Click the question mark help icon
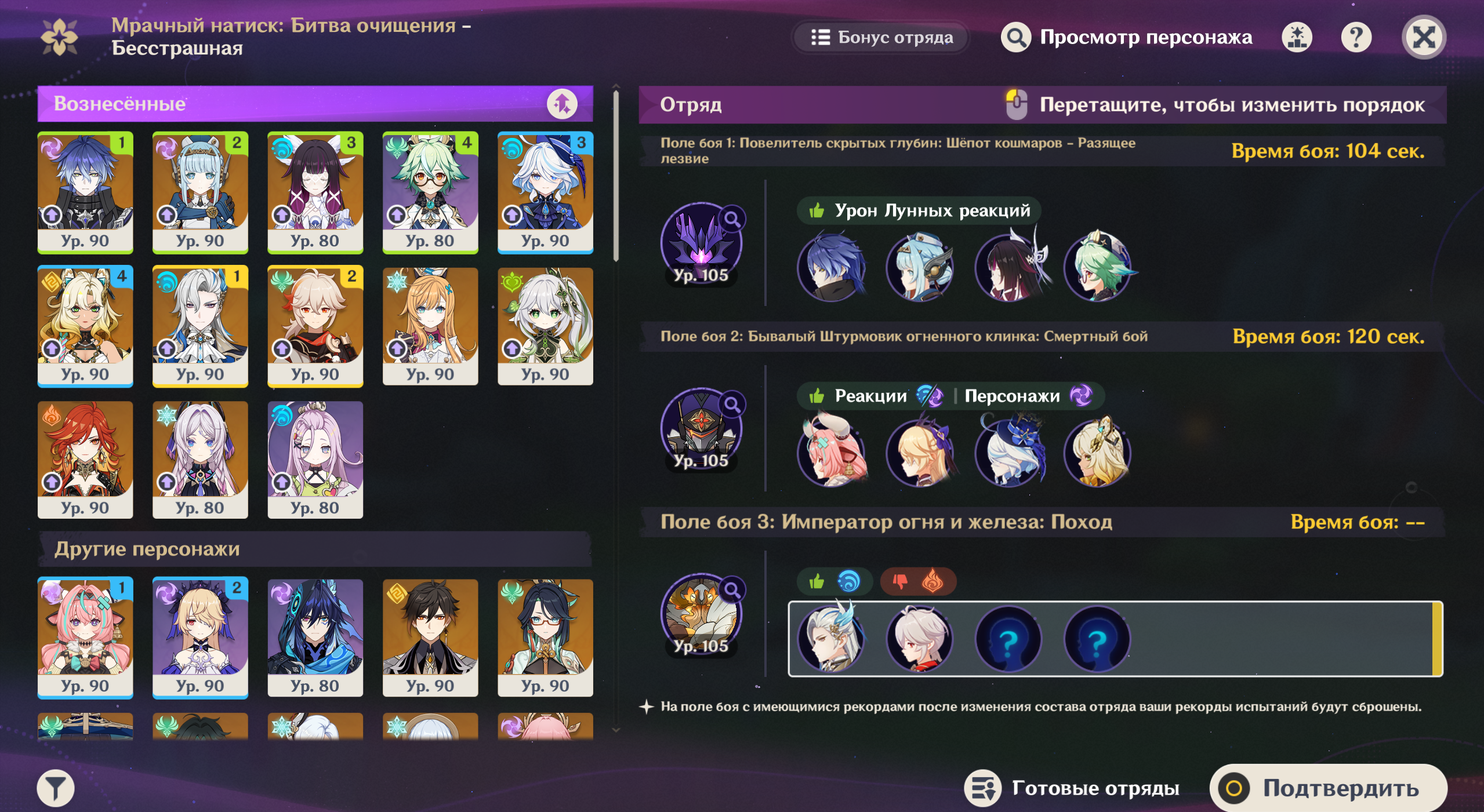 1356,38
